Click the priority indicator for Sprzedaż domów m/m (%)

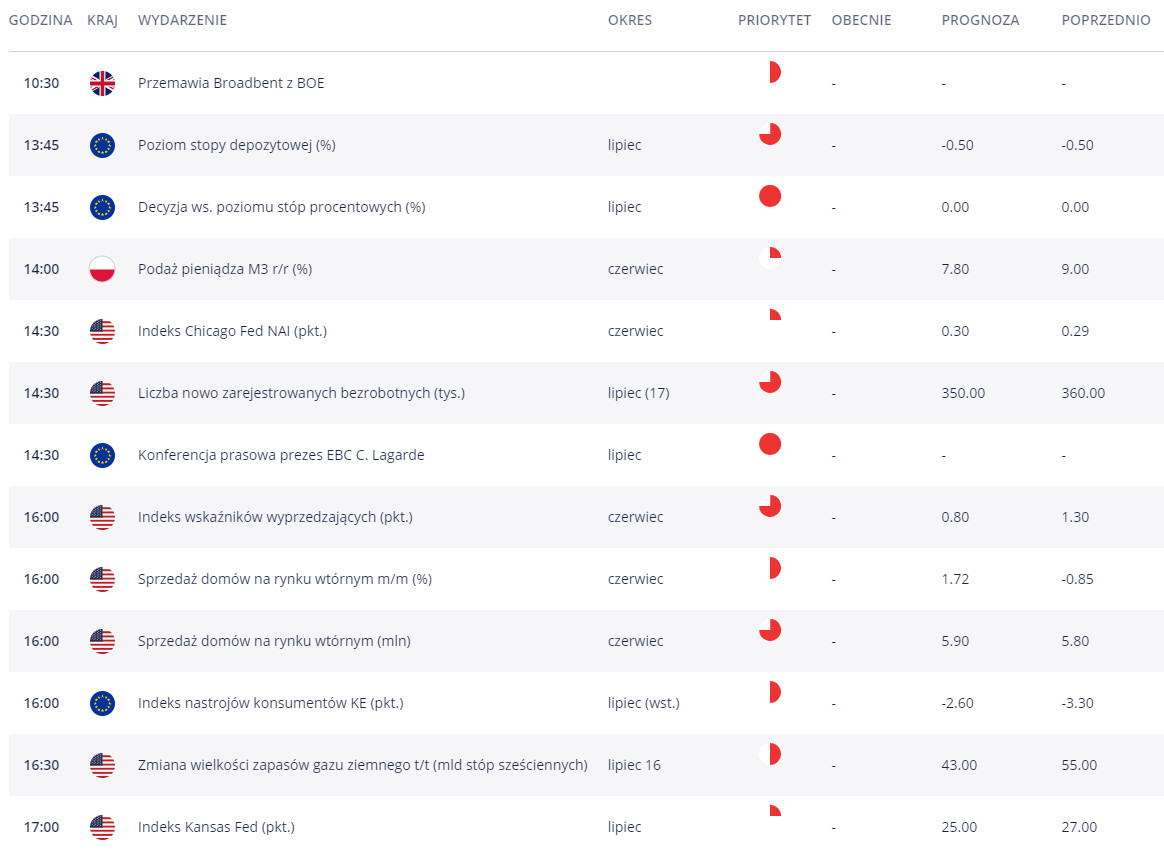[x=771, y=568]
